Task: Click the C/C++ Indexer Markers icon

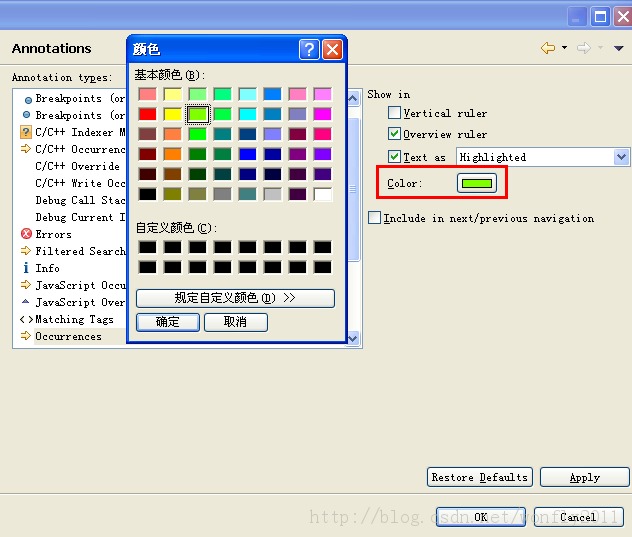Action: point(26,132)
